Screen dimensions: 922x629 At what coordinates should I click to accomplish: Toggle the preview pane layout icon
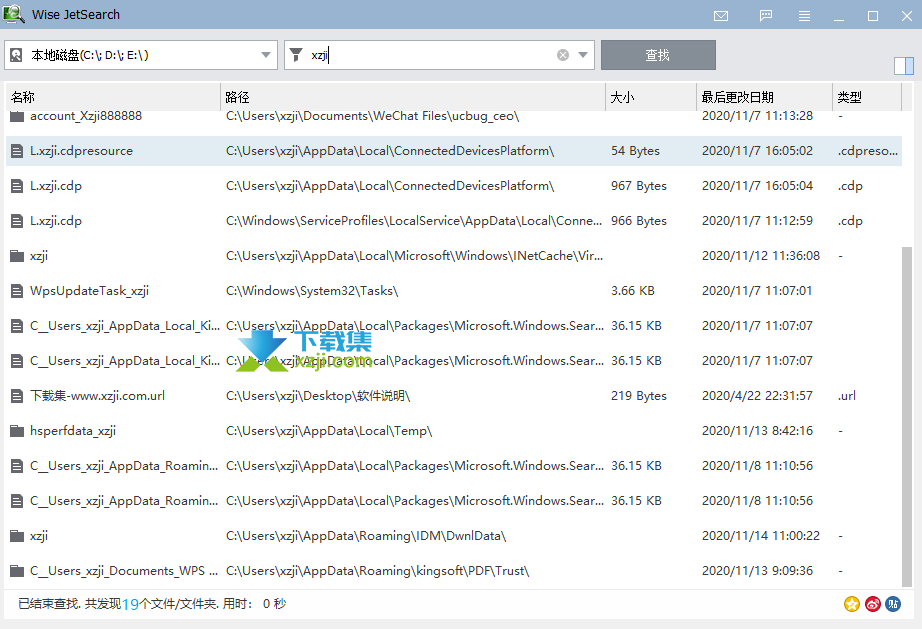[x=904, y=65]
